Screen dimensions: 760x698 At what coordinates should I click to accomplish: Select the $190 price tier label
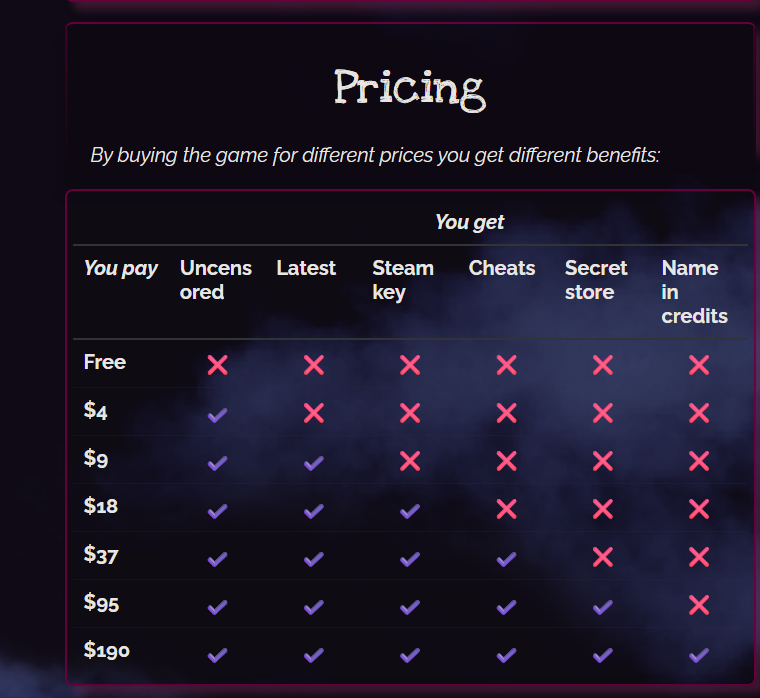(x=107, y=651)
